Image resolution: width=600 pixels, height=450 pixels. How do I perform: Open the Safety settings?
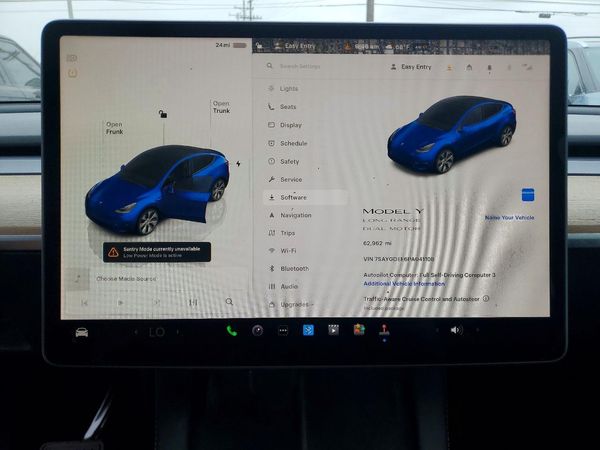tap(284, 161)
